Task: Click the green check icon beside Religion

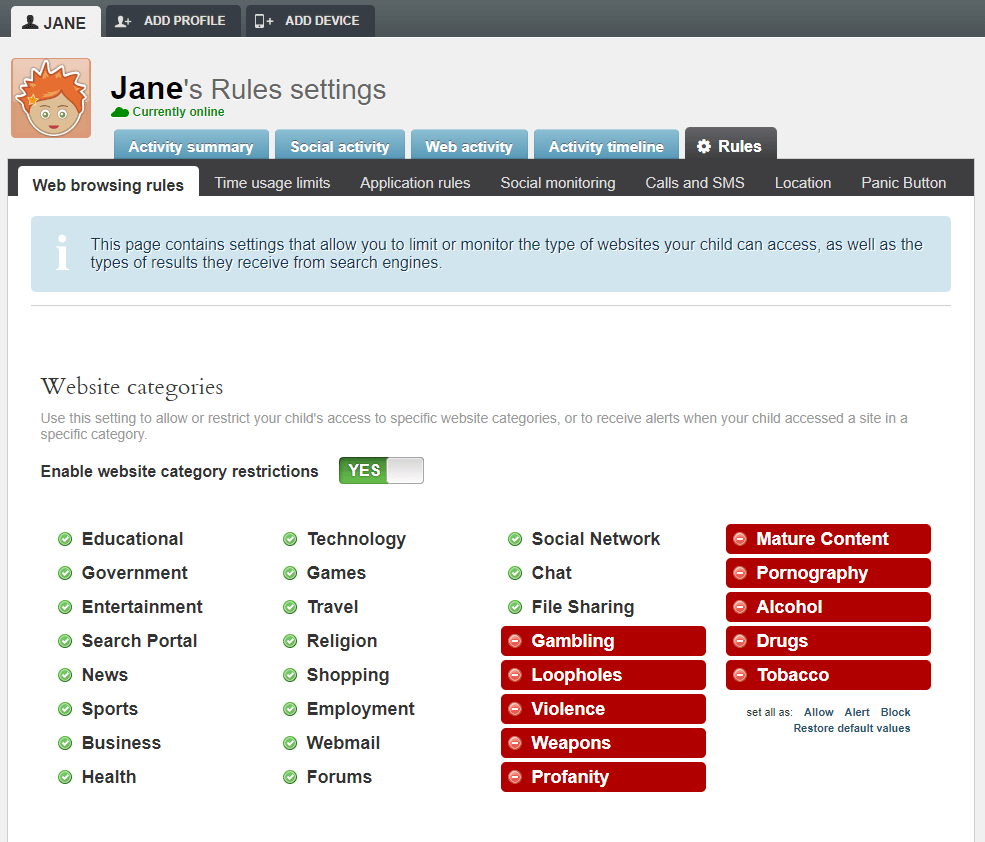Action: click(x=290, y=641)
